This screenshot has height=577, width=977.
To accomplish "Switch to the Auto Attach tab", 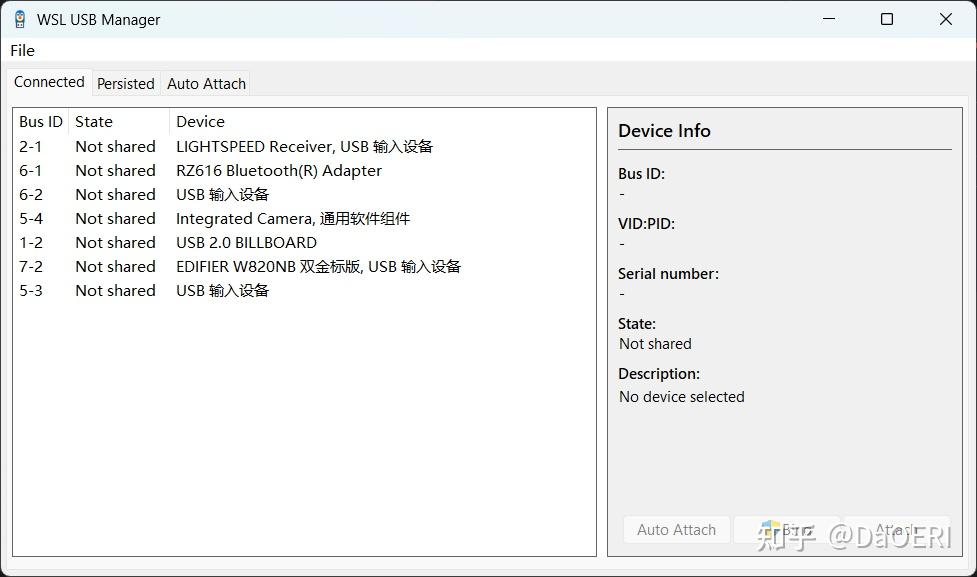I will point(206,84).
